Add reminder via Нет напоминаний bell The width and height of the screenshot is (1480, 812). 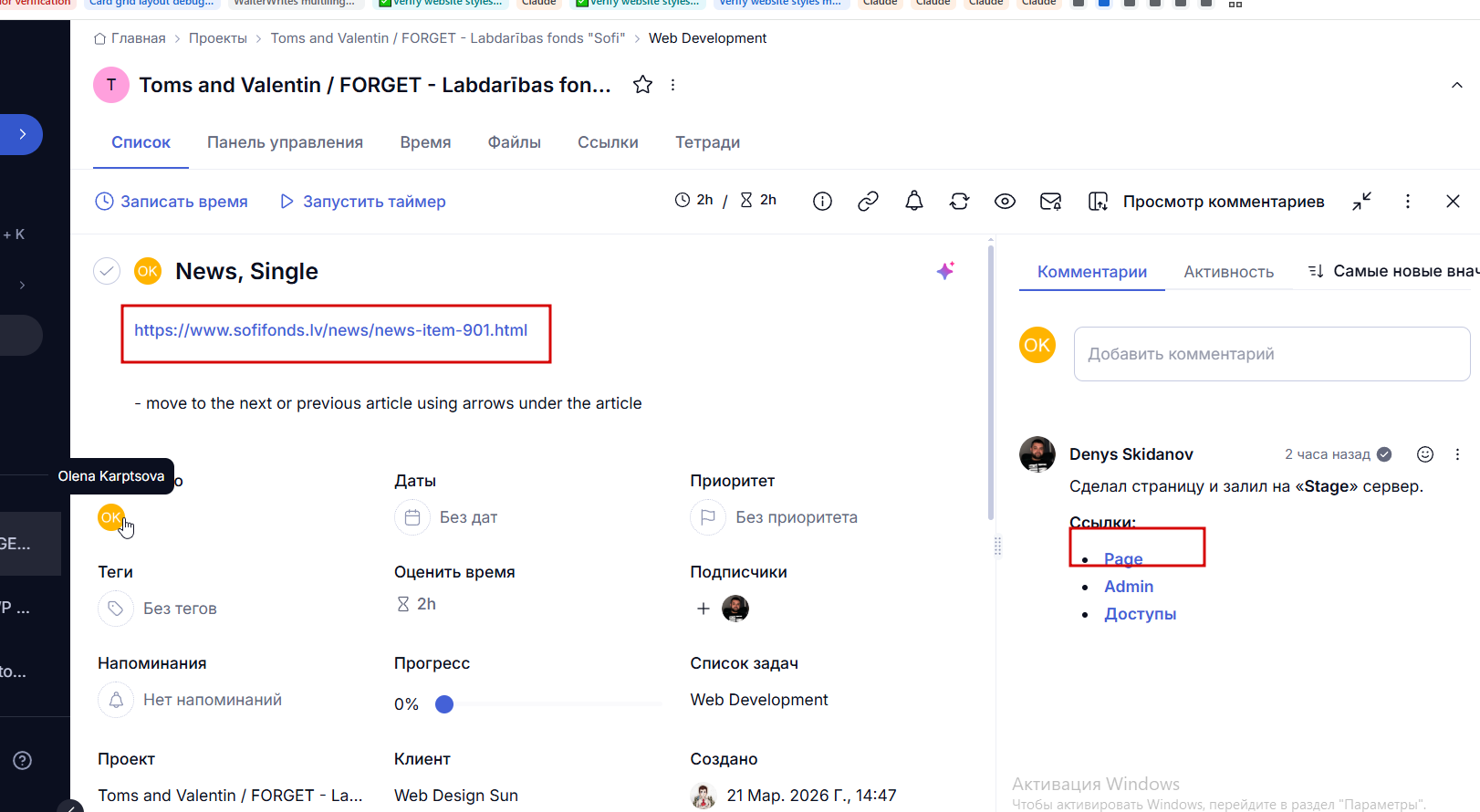116,700
